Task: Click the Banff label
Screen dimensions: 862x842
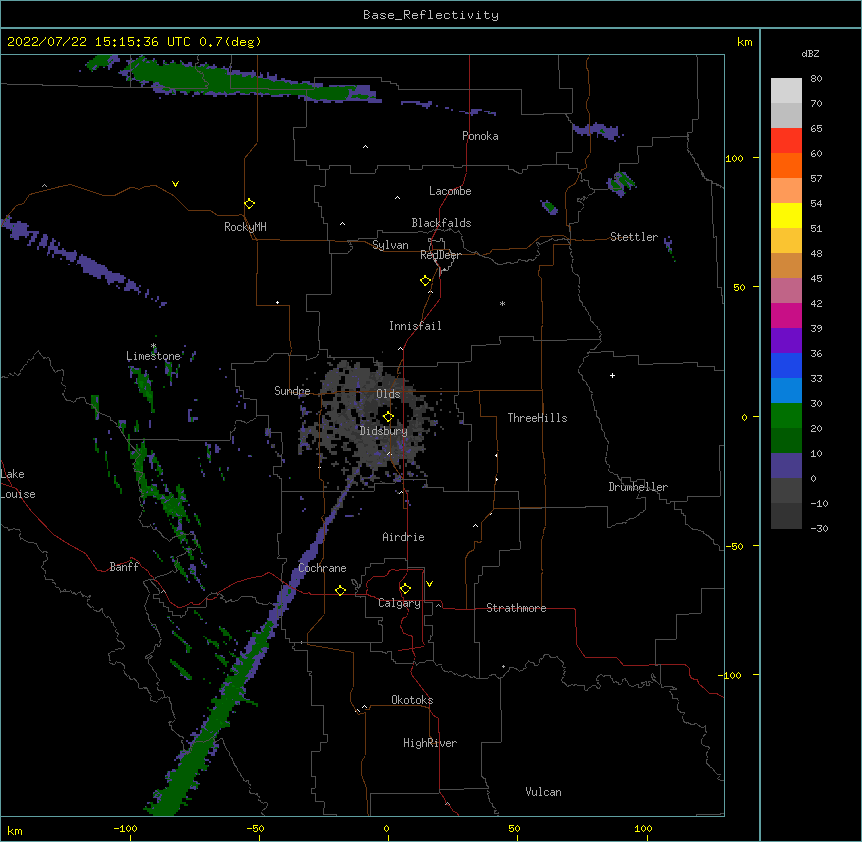Action: pyautogui.click(x=124, y=567)
